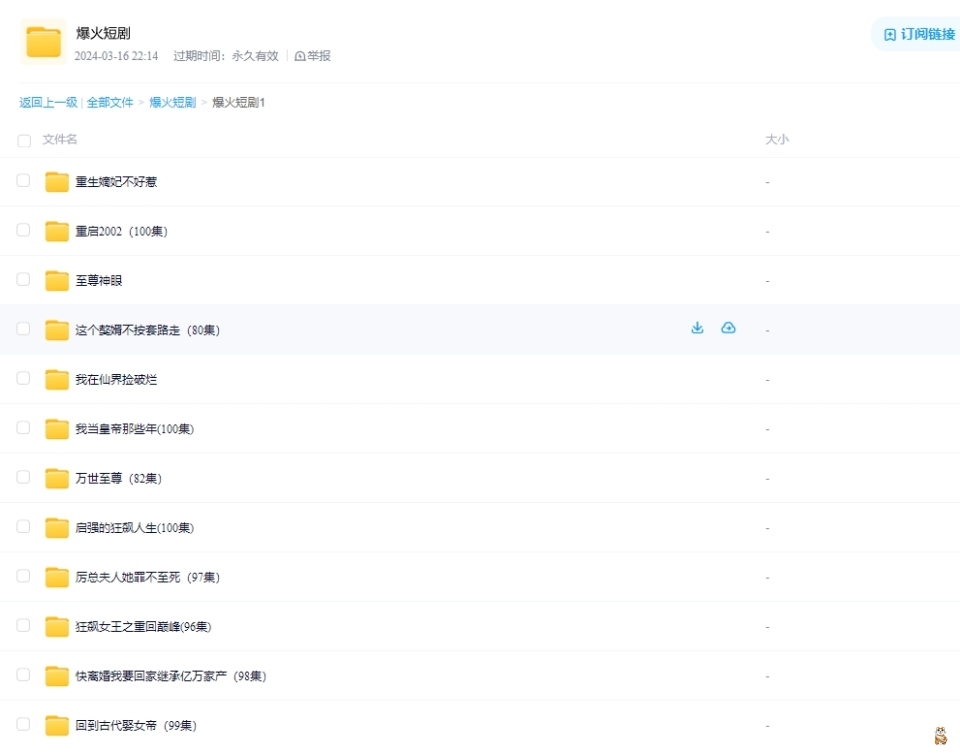Click the large 爆火短剧 folder icon in header
This screenshot has width=960, height=753.
click(44, 42)
